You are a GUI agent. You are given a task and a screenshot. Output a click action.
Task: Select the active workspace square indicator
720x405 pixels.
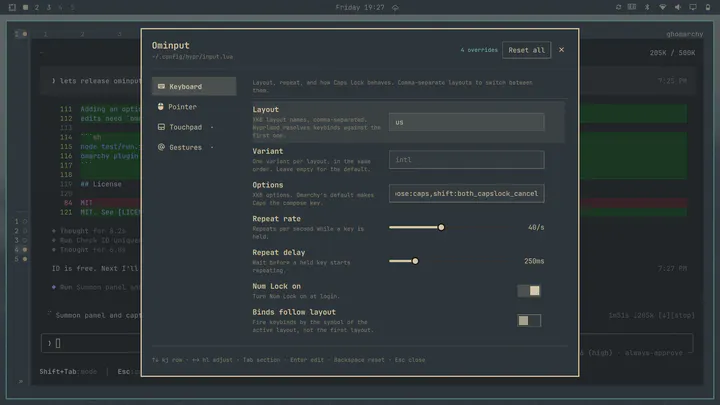coord(25,7)
